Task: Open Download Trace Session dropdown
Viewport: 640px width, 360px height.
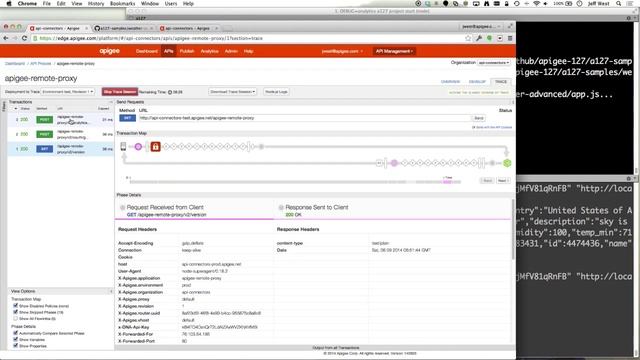Action: tap(233, 92)
